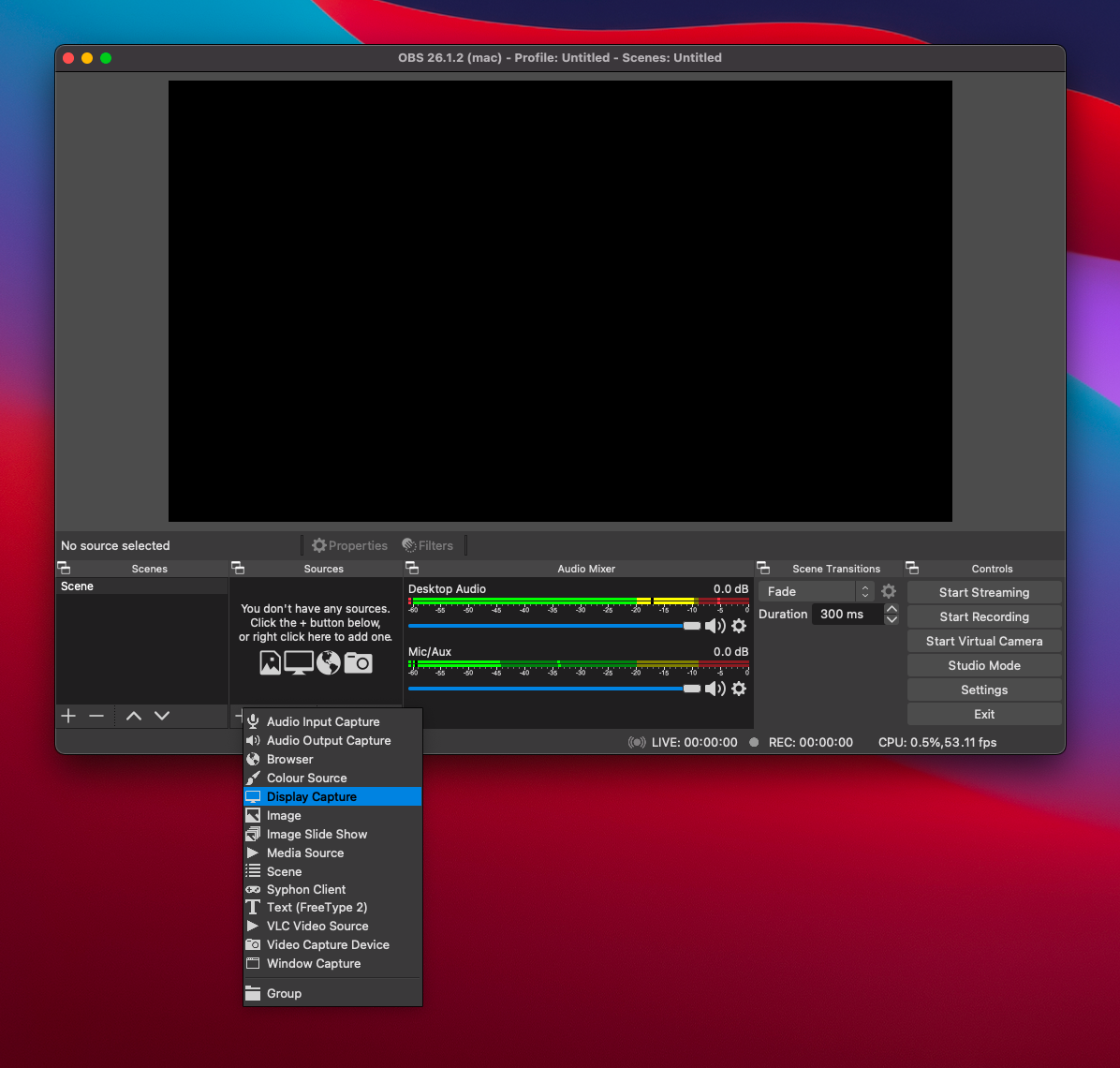Toggle Studio Mode
This screenshot has width=1120, height=1068.
(984, 665)
